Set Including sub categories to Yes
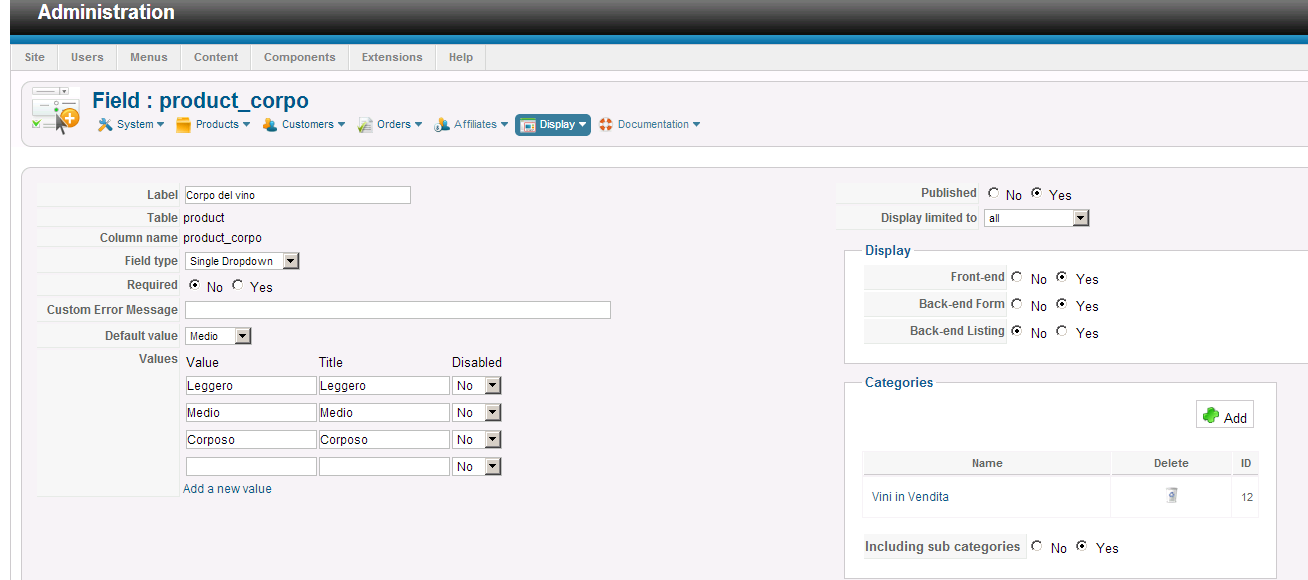 tap(1081, 546)
